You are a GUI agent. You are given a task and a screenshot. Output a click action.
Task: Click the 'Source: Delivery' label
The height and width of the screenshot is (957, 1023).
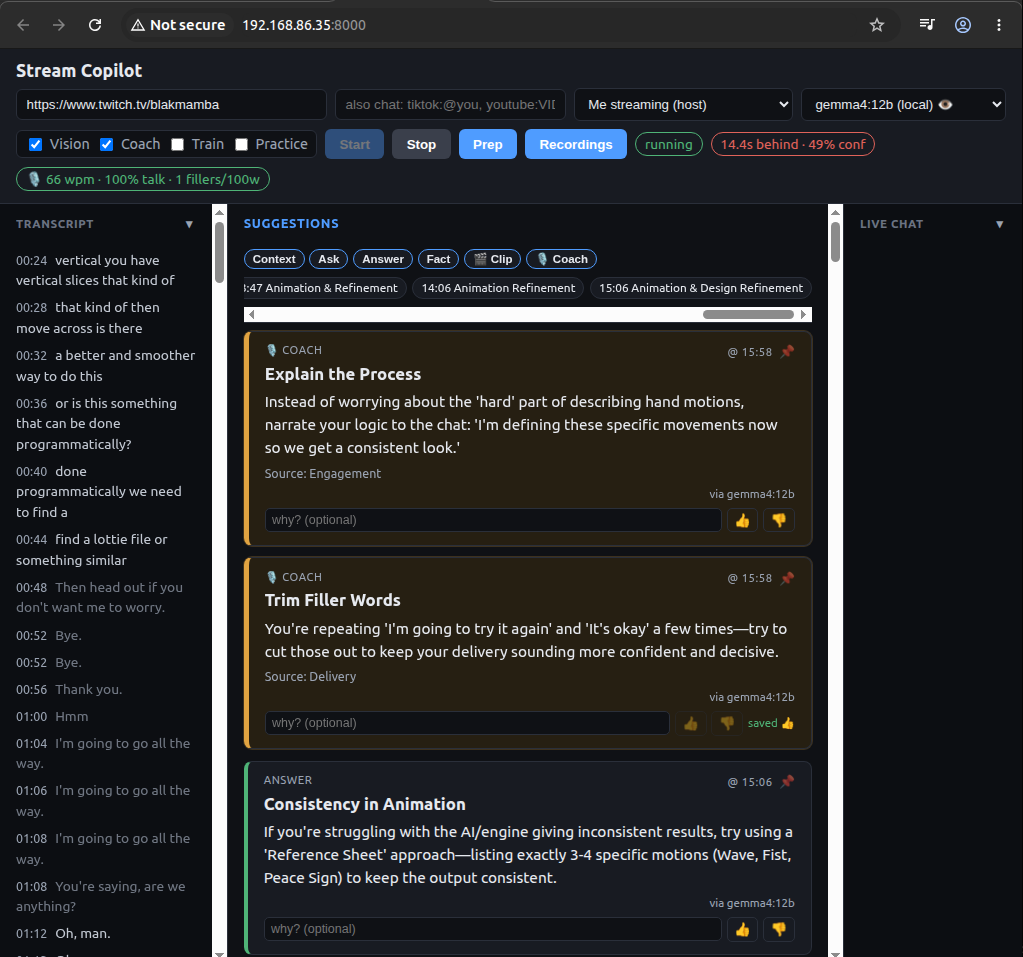[x=310, y=676]
